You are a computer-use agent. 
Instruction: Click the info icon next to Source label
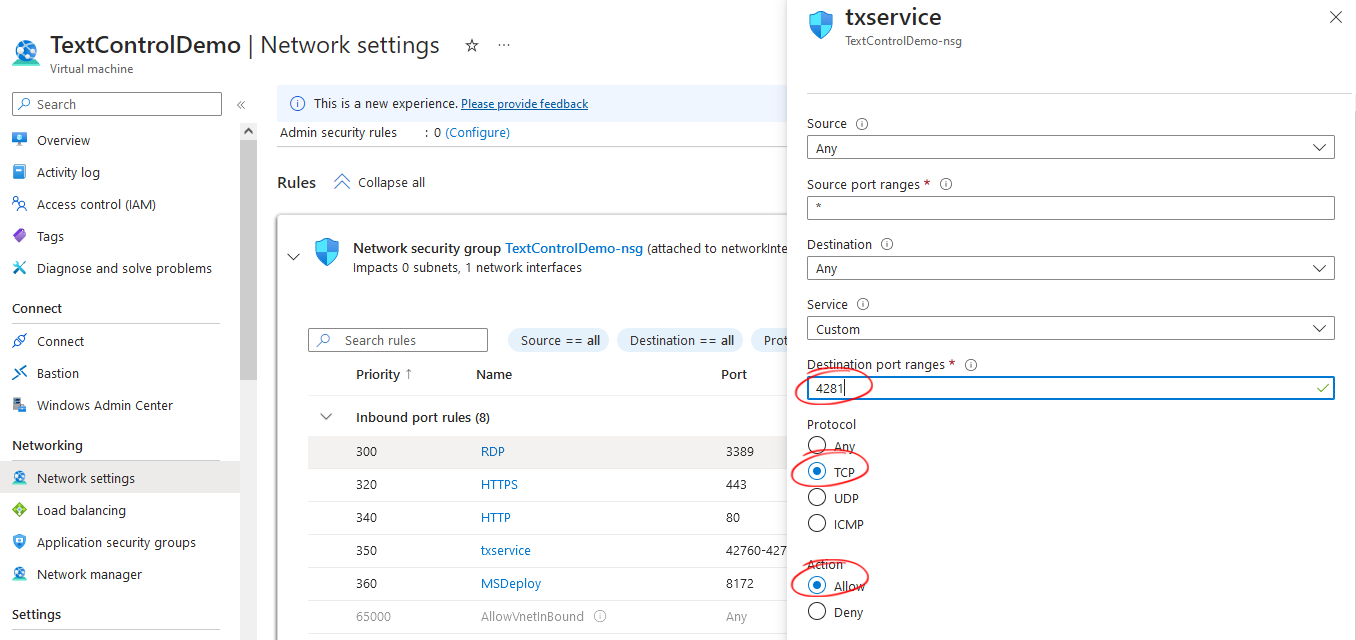tap(862, 124)
